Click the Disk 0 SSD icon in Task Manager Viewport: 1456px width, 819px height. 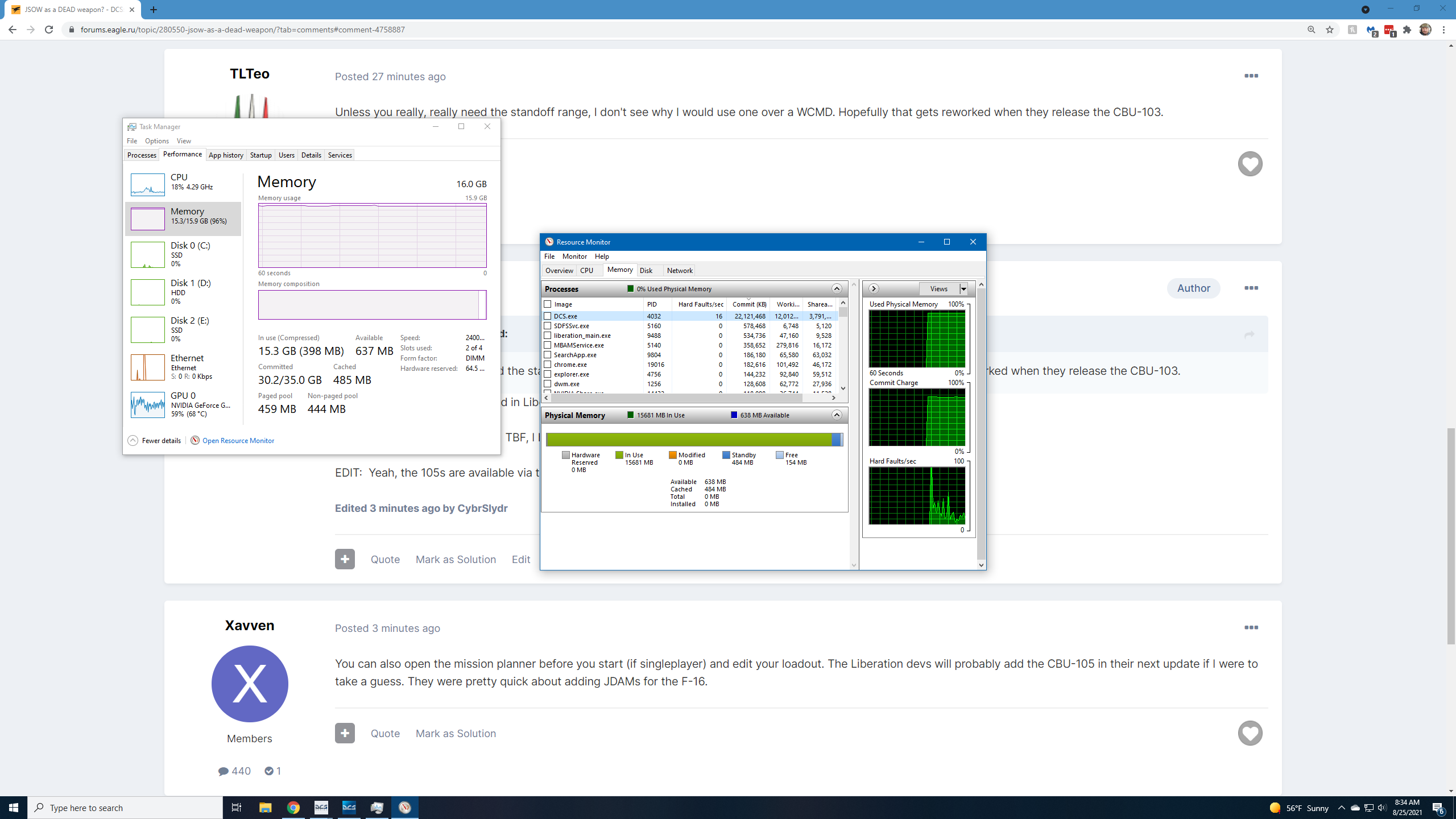(148, 254)
